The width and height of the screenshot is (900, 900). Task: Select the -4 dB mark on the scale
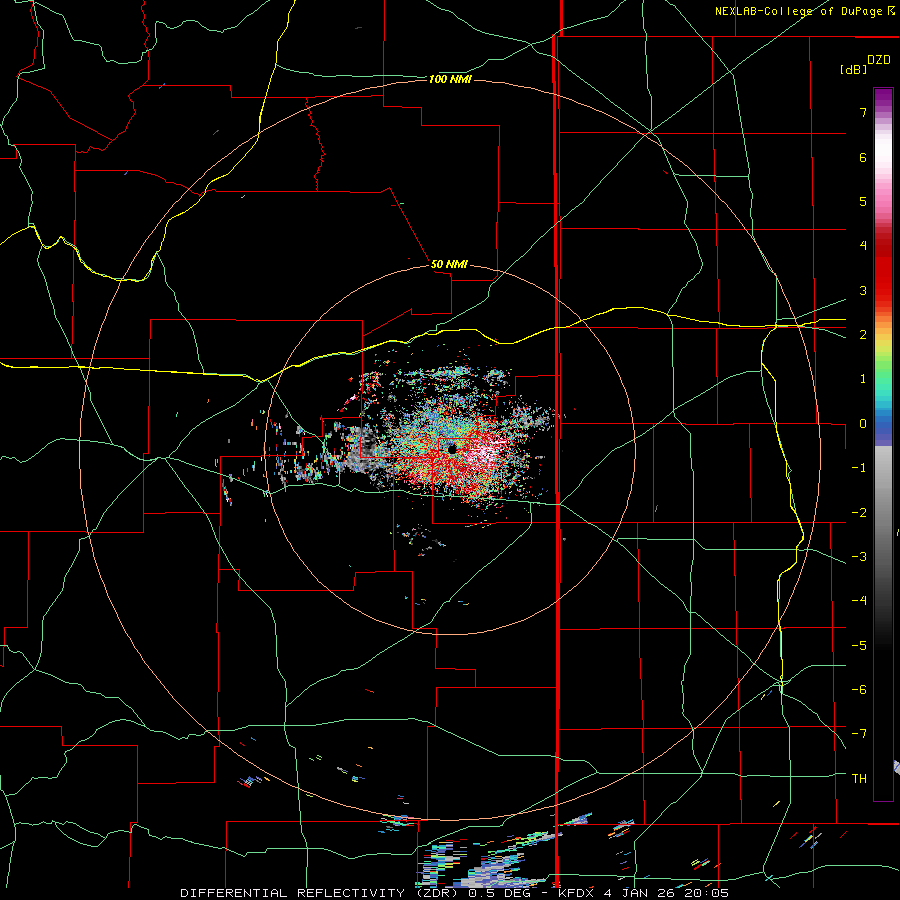pyautogui.click(x=859, y=601)
